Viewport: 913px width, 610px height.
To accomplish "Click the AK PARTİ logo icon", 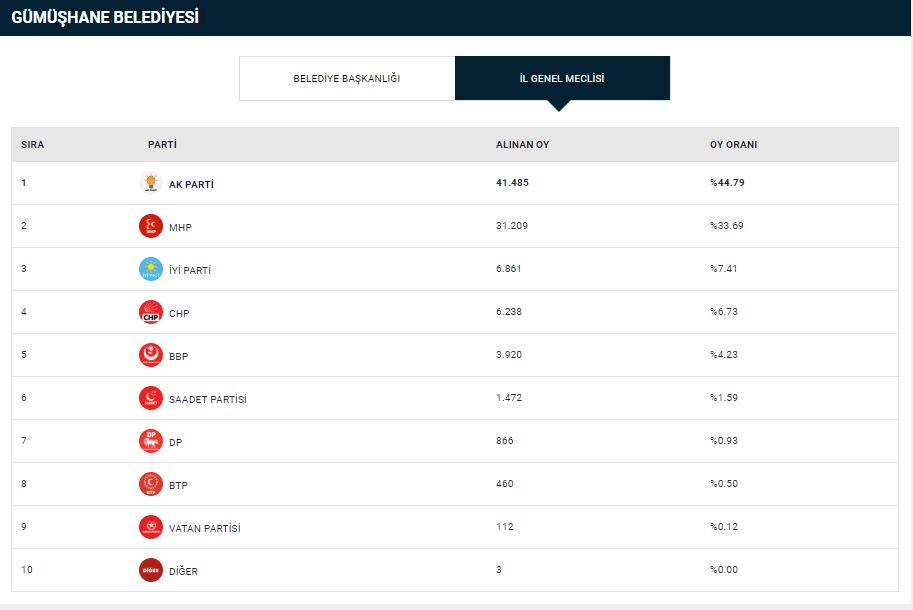I will (151, 183).
